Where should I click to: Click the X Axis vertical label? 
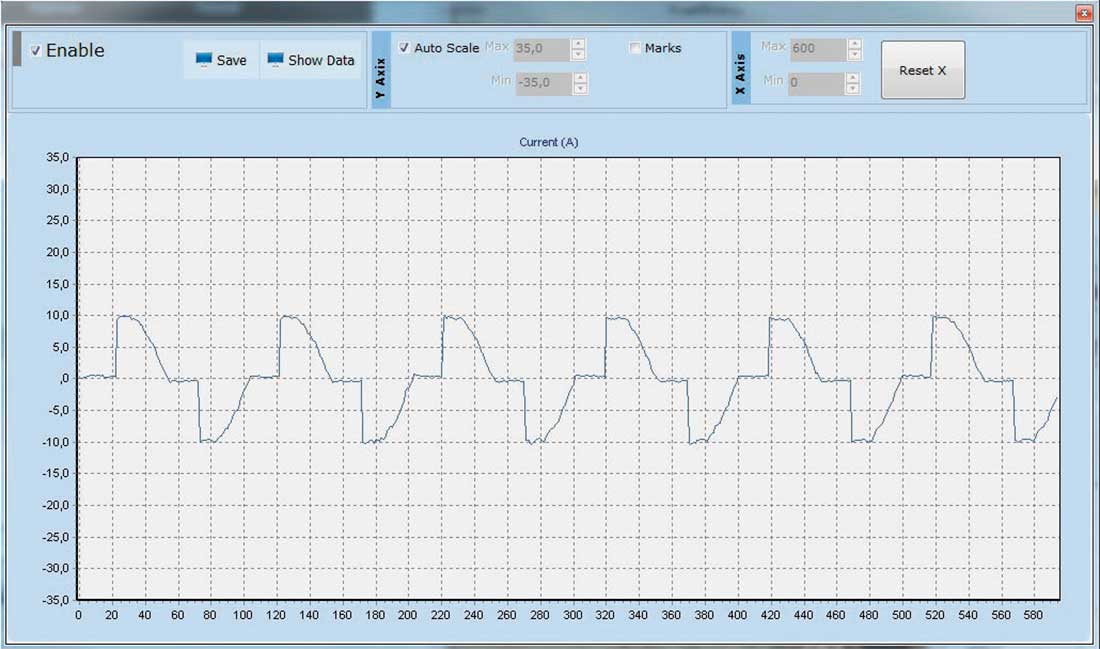coord(740,74)
